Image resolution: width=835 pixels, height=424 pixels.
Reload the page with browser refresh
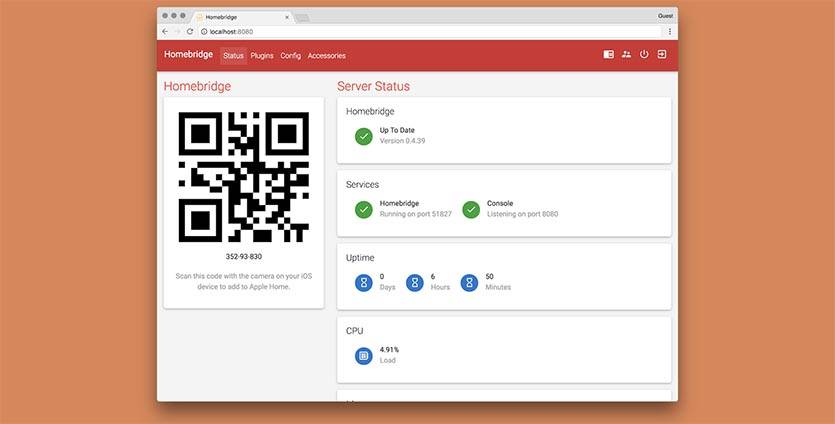pyautogui.click(x=191, y=32)
